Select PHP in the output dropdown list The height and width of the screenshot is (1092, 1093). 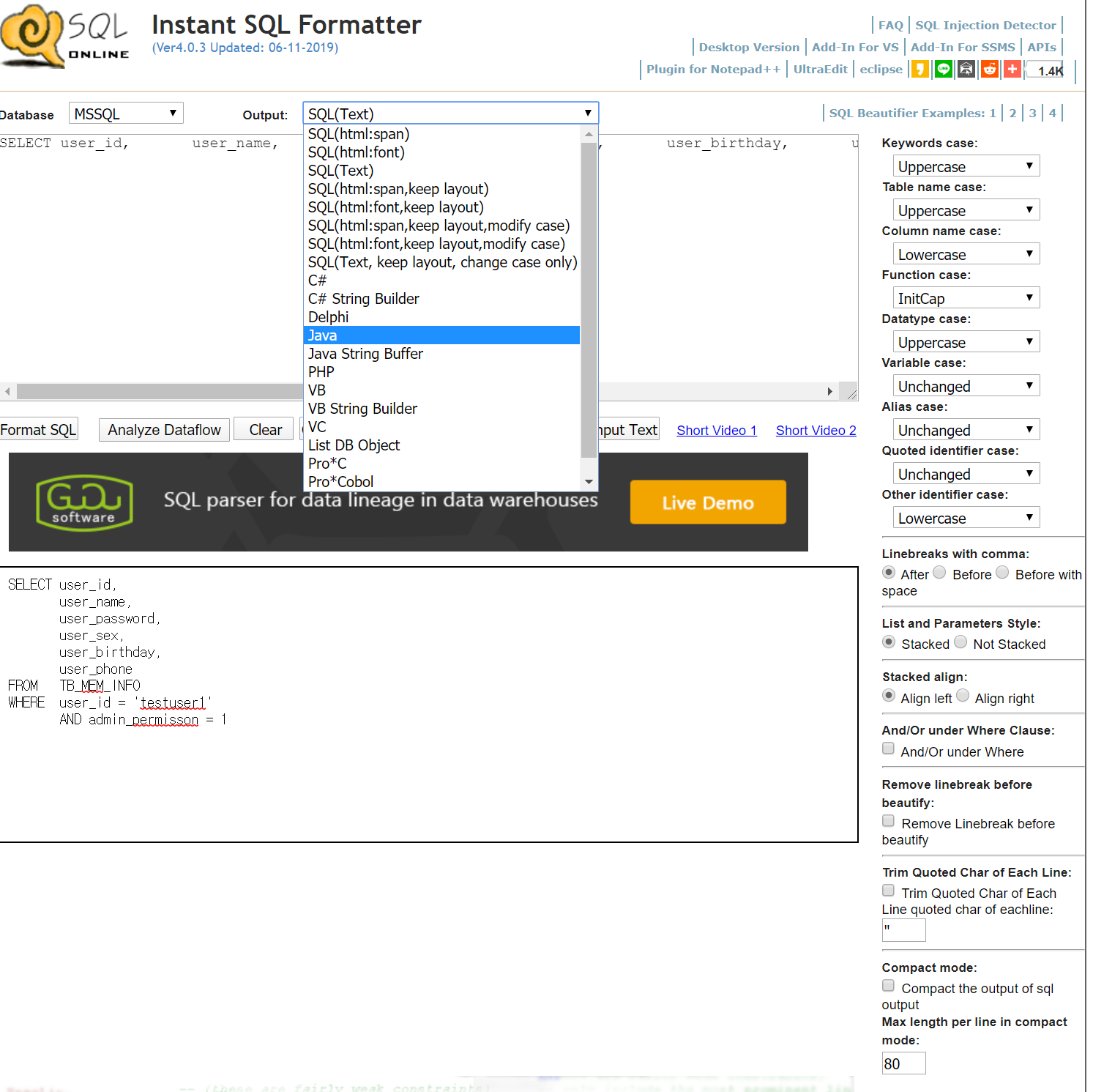click(x=321, y=372)
